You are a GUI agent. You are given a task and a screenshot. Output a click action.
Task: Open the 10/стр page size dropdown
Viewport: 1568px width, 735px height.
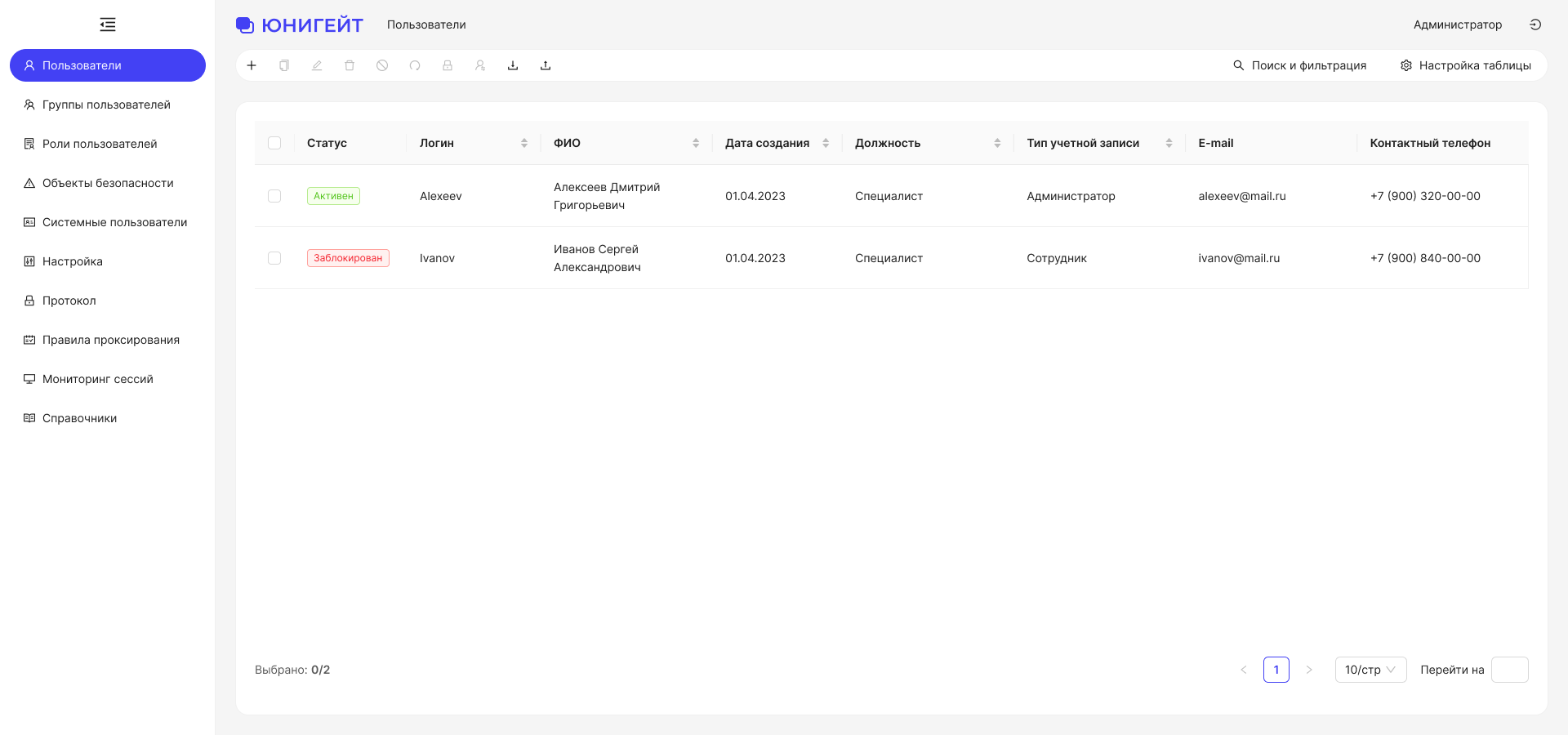coord(1370,670)
